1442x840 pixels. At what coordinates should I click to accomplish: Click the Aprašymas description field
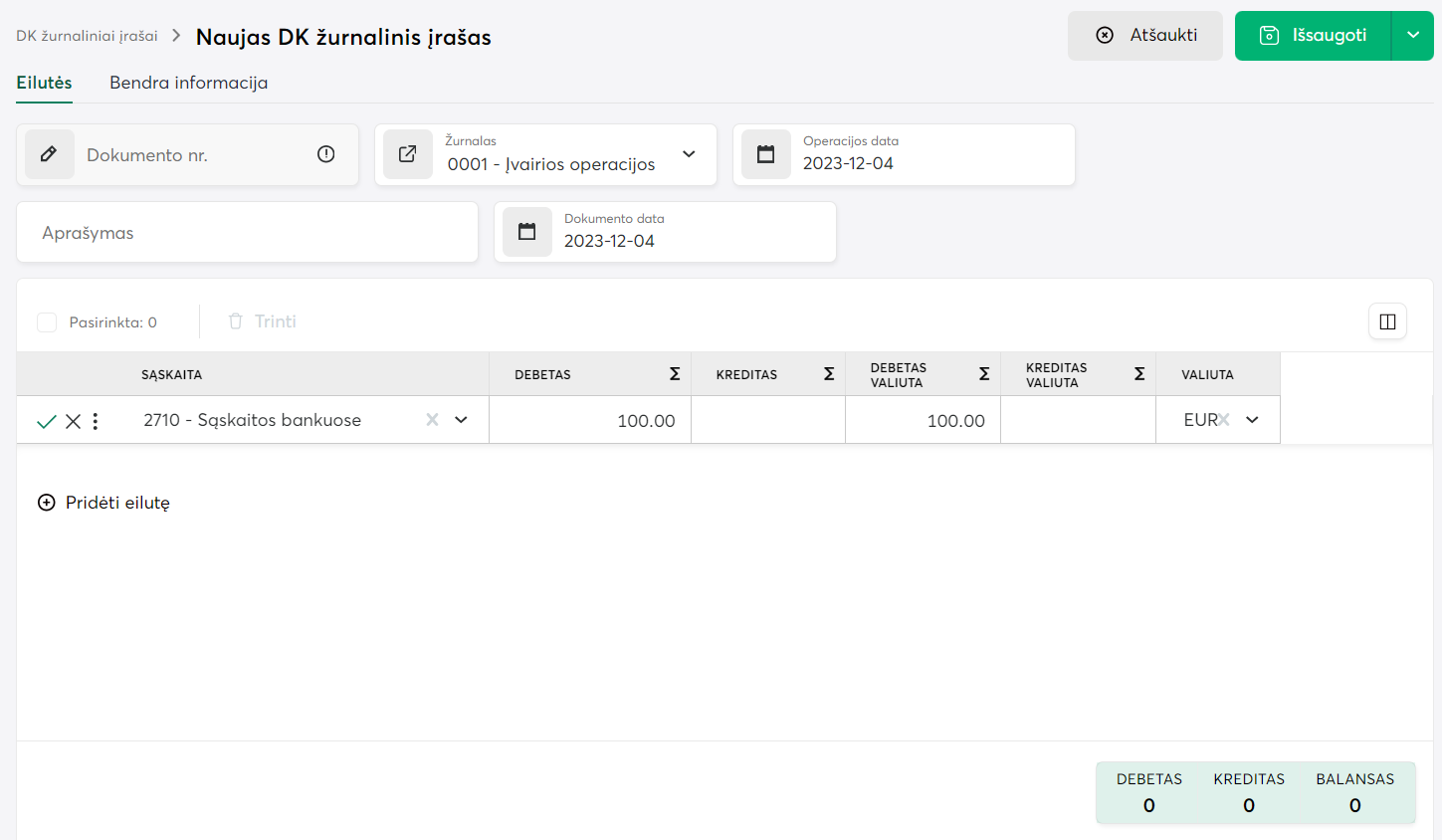tap(247, 233)
